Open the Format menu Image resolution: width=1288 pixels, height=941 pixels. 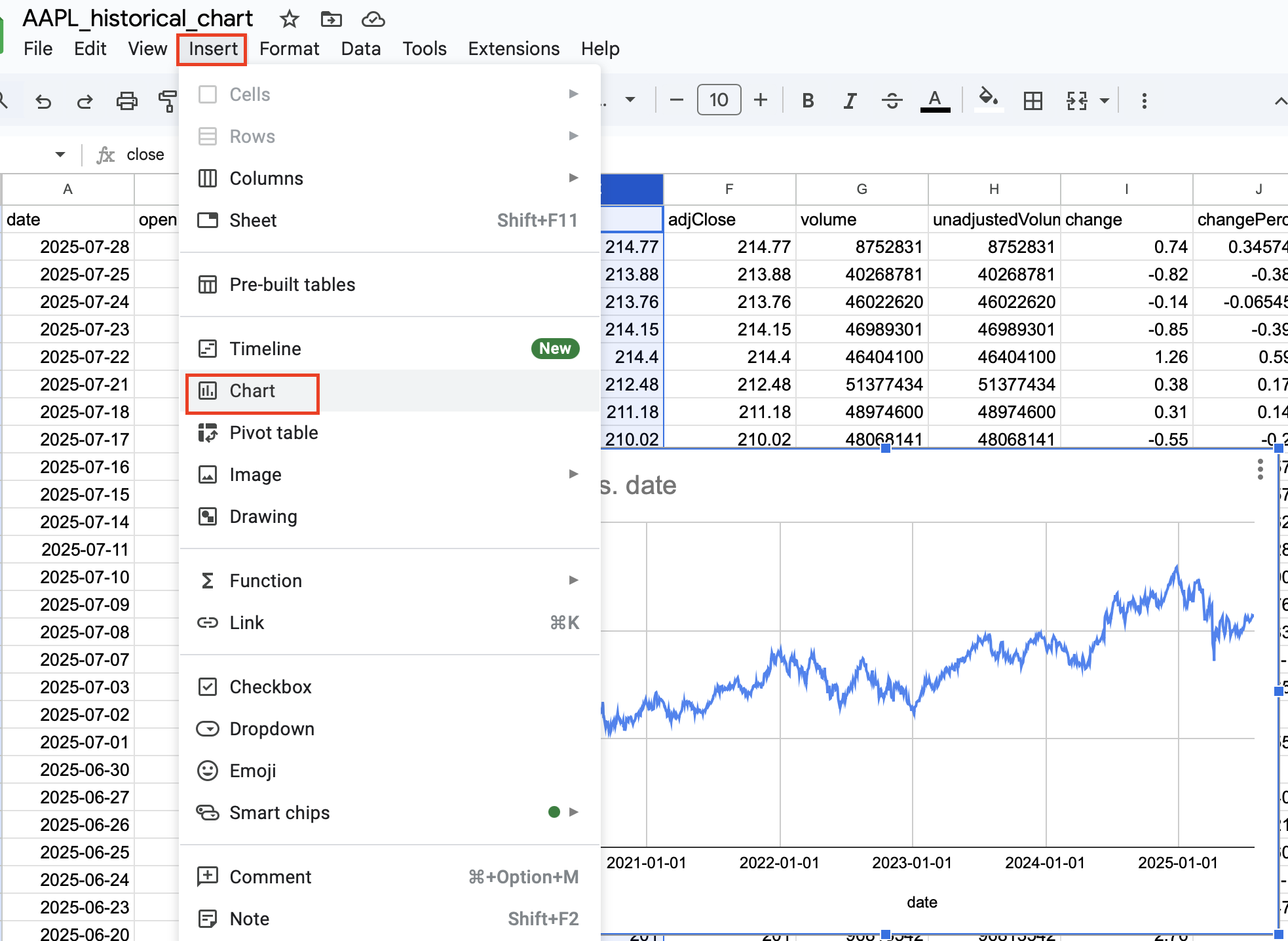[289, 48]
